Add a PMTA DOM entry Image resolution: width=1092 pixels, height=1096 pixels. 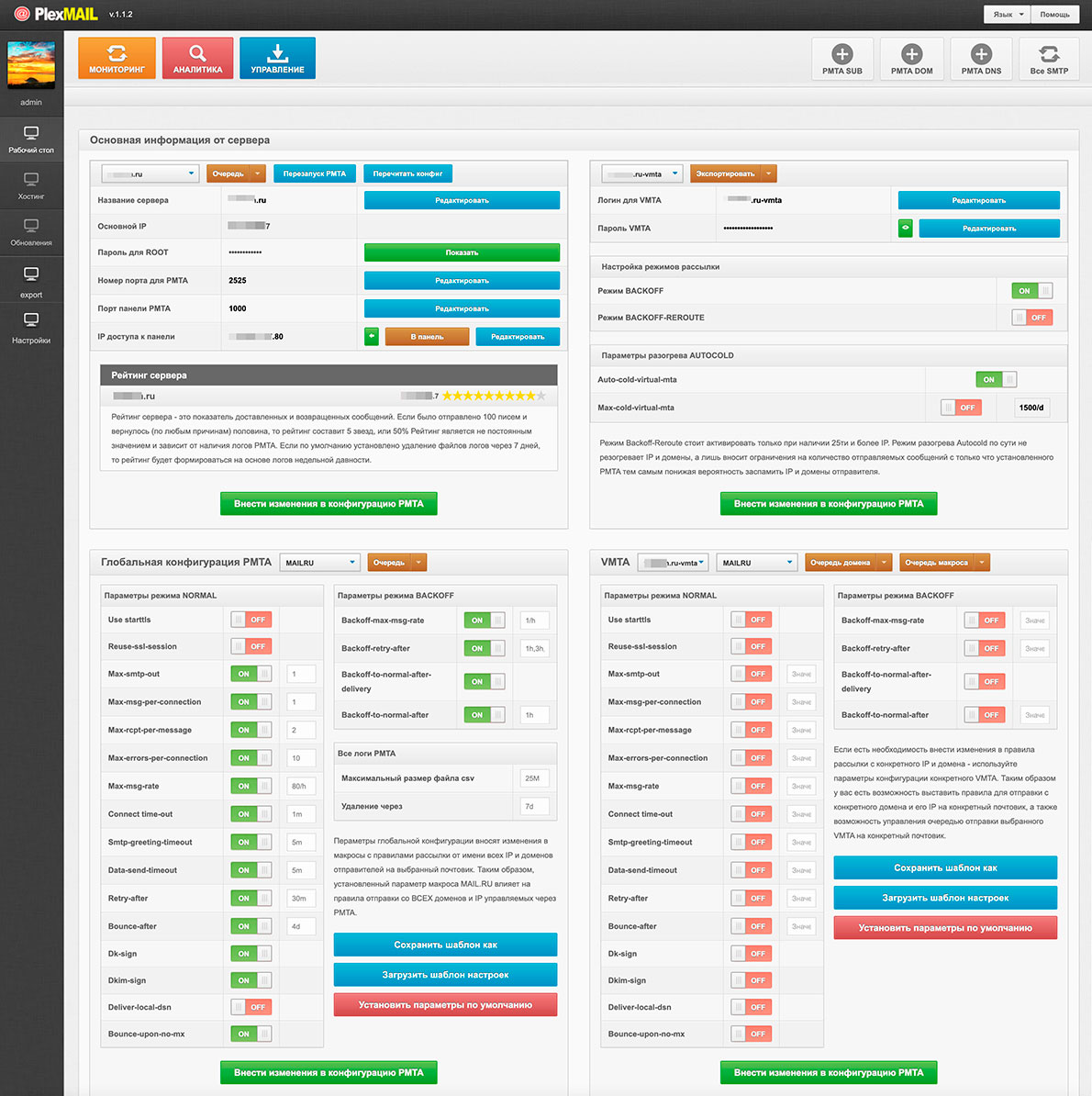[x=912, y=60]
